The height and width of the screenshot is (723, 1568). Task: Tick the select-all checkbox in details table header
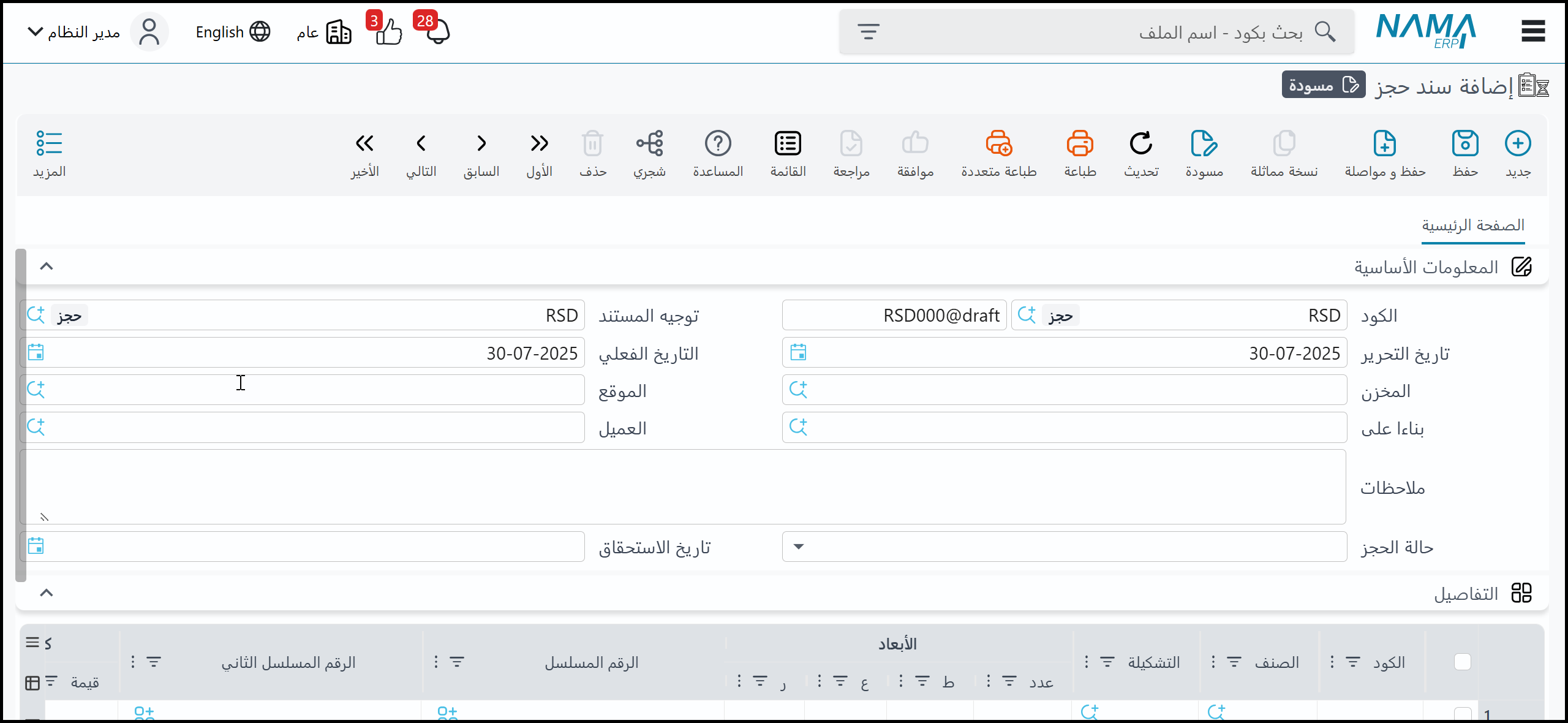[x=1462, y=662]
